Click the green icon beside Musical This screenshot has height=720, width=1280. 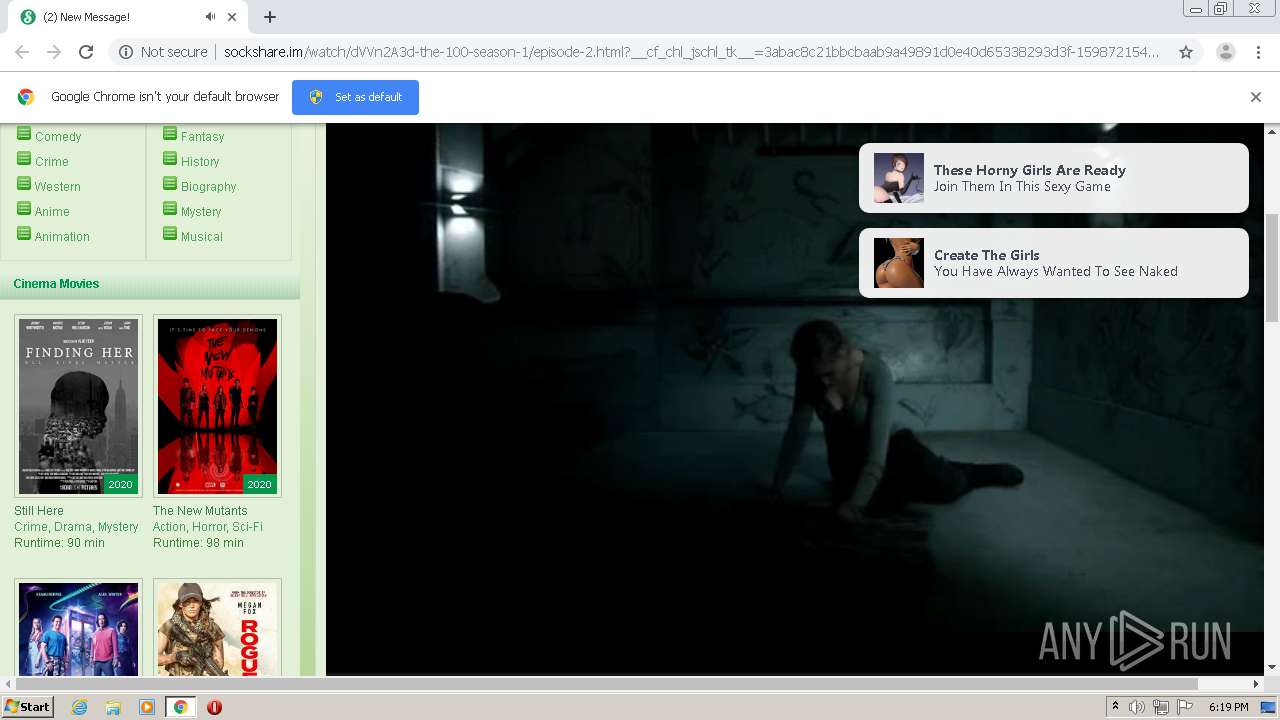tap(170, 233)
